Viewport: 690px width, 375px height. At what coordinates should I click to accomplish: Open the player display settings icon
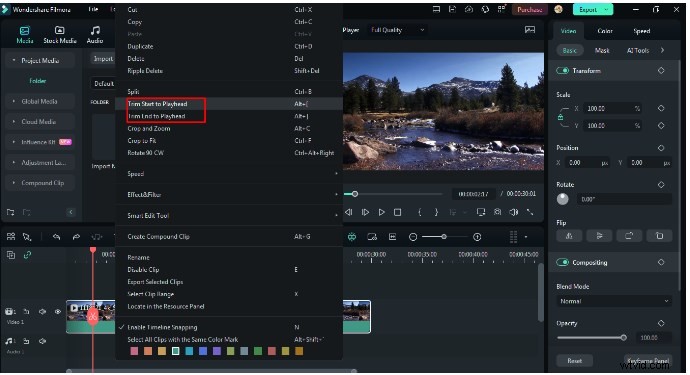pyautogui.click(x=481, y=212)
